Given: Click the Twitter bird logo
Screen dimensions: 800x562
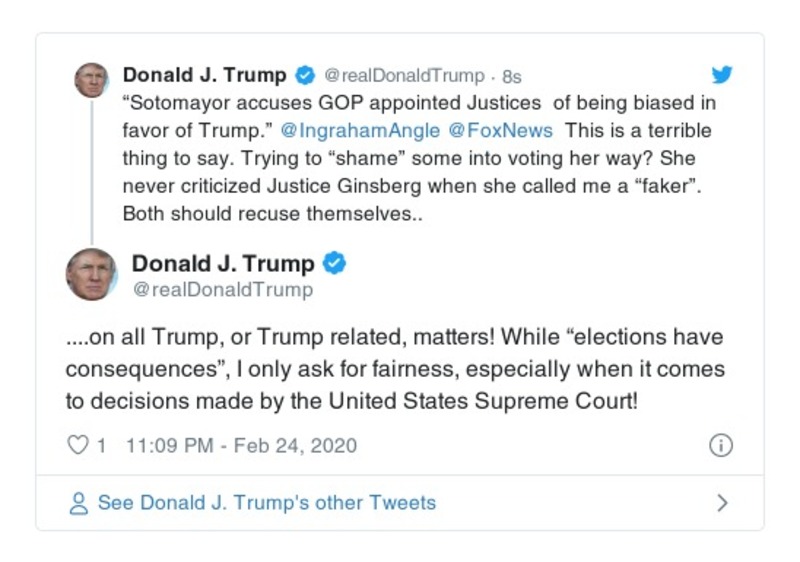Looking at the screenshot, I should [x=722, y=75].
